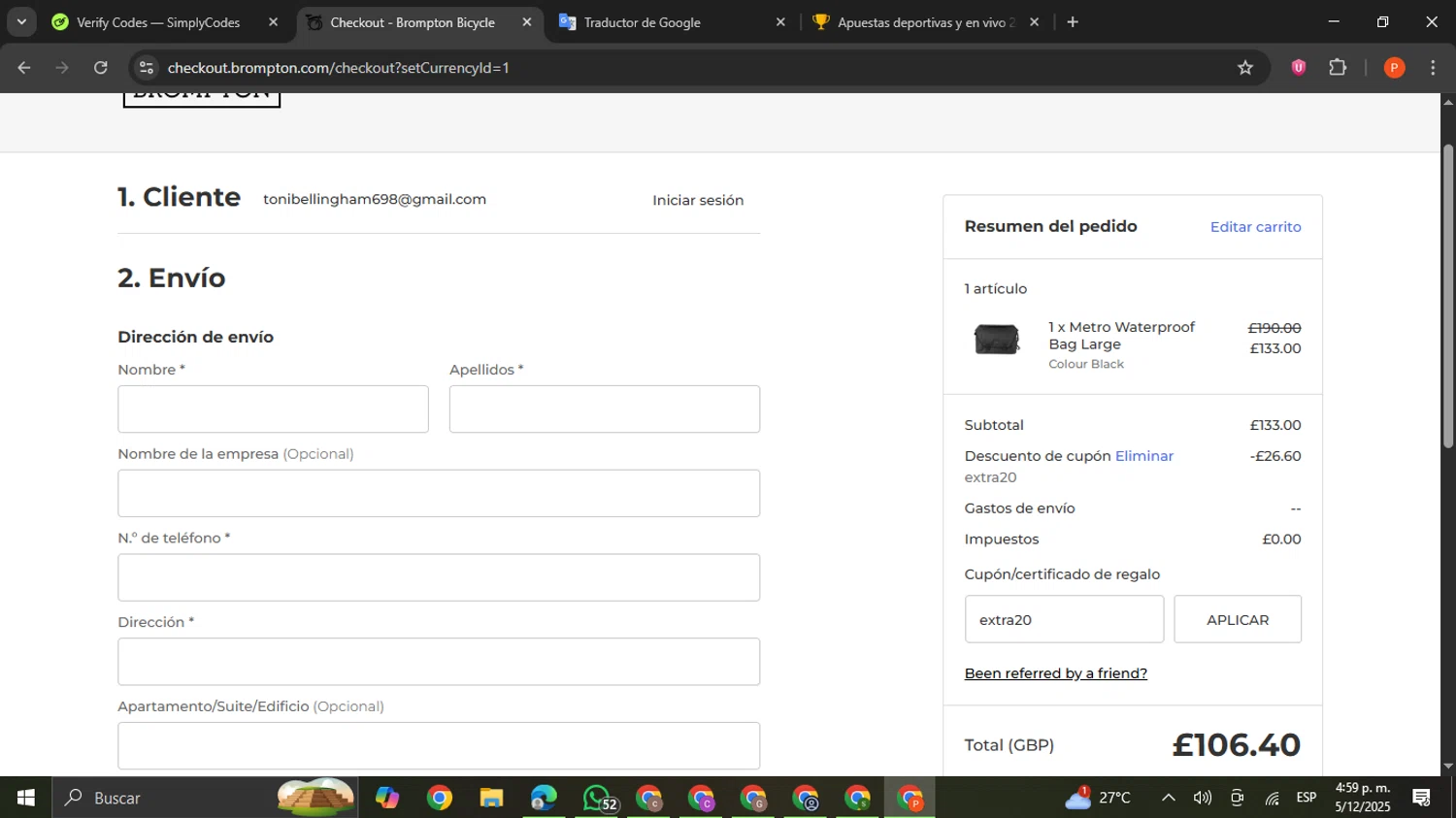Bookmark this page with the star icon

click(1245, 68)
